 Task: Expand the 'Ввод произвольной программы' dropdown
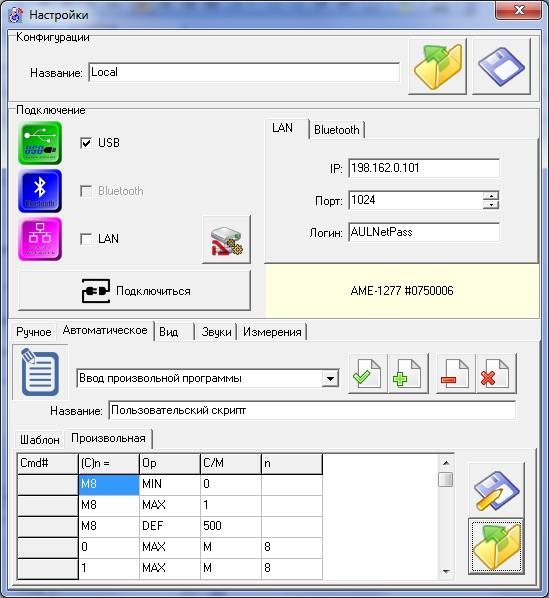(x=330, y=379)
